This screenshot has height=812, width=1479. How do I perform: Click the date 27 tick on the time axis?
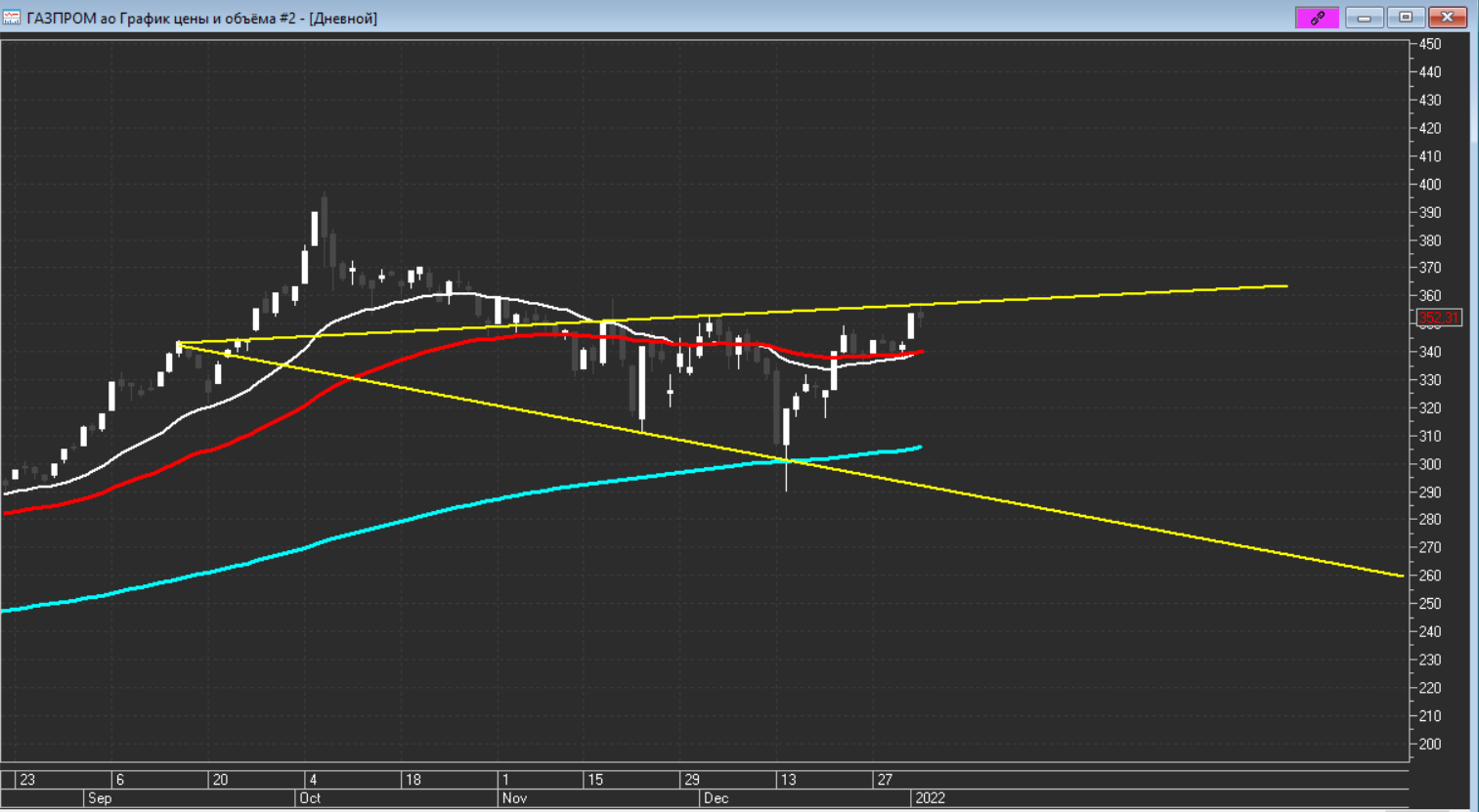point(885,780)
